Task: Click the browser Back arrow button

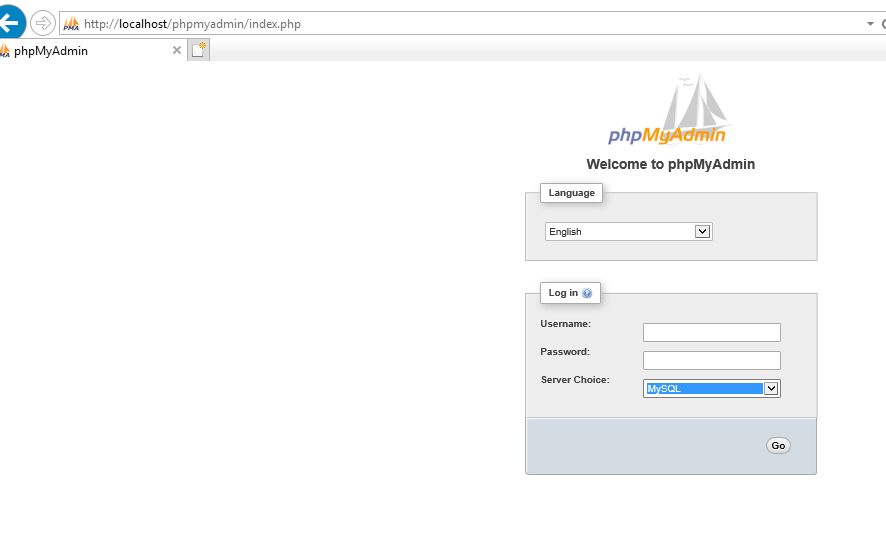Action: (10, 23)
